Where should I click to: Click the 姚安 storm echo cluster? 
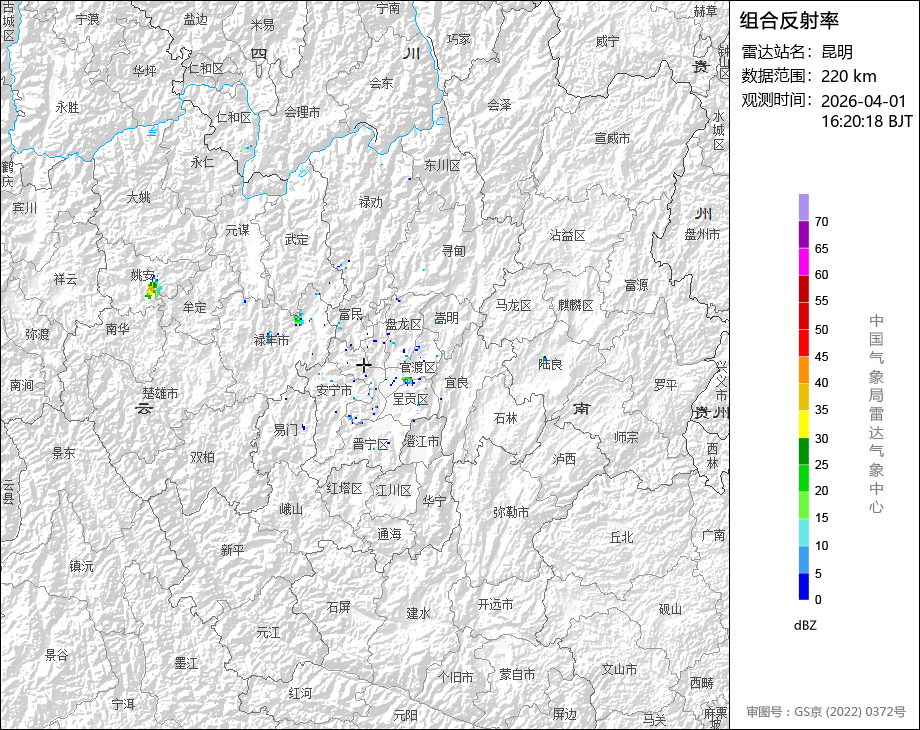point(153,288)
